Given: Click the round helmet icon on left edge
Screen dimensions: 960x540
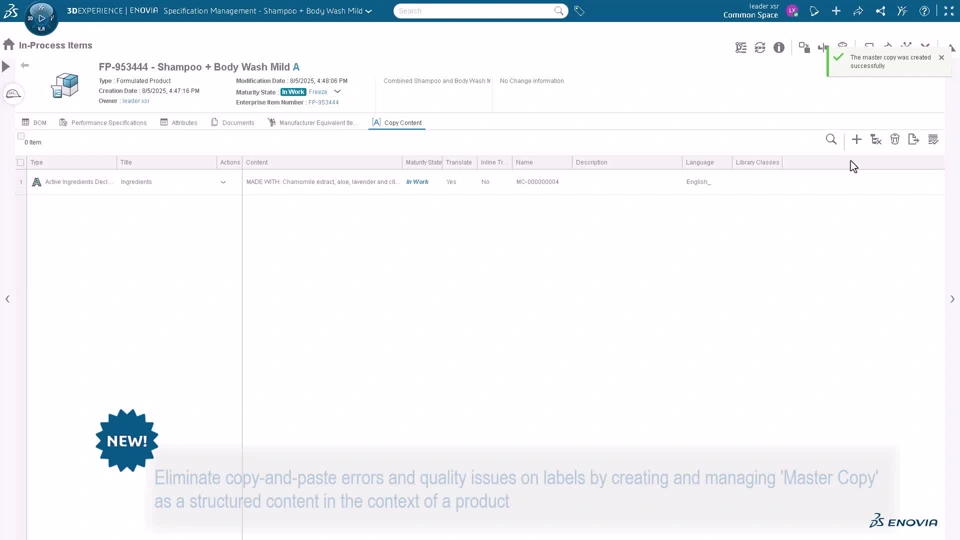Looking at the screenshot, I should pos(13,94).
